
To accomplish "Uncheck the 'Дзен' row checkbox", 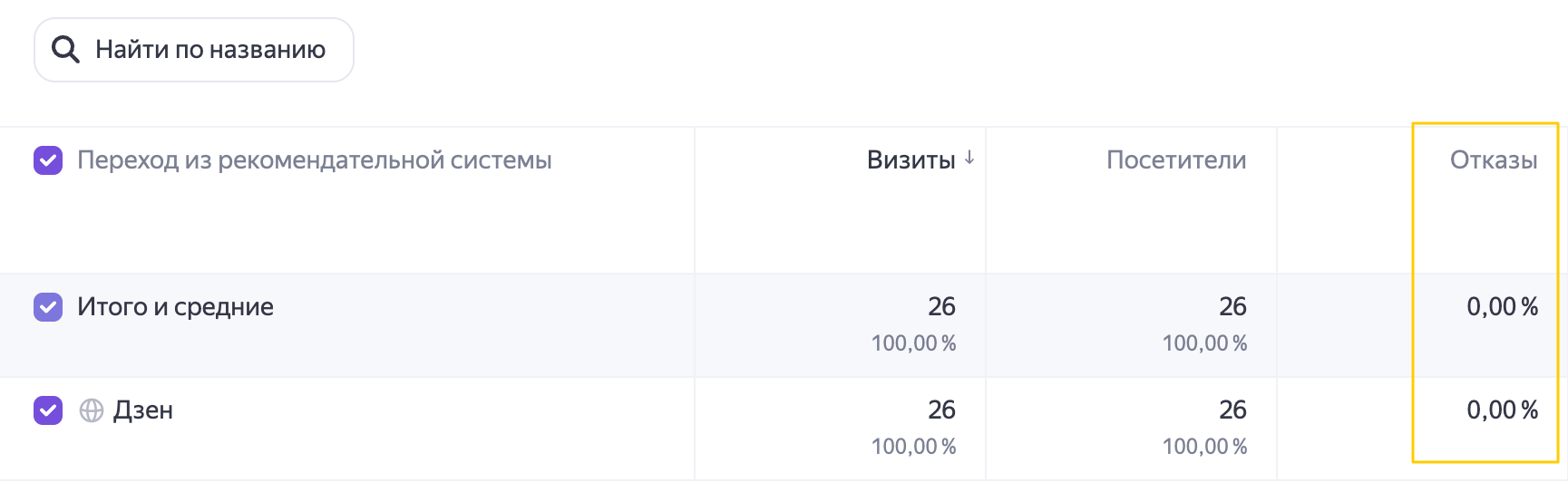I will click(x=48, y=410).
